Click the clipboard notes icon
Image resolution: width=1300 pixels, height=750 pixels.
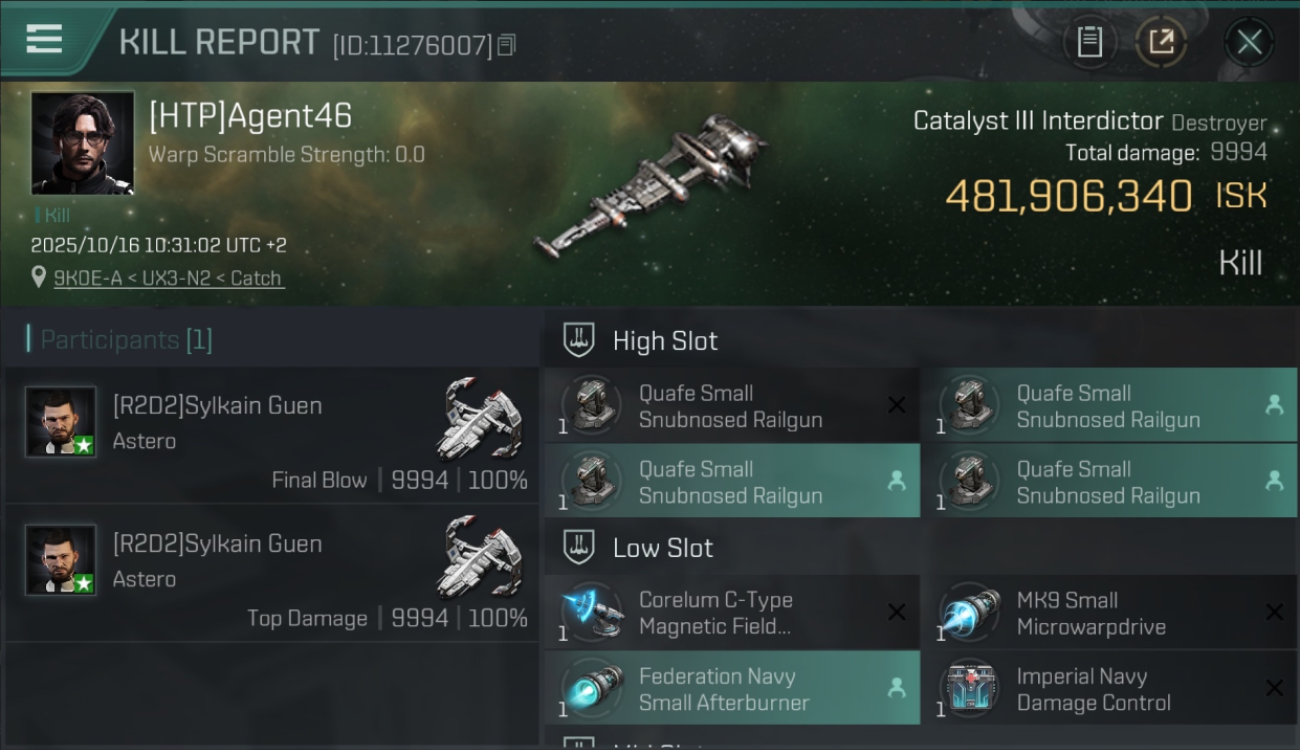[x=1089, y=42]
